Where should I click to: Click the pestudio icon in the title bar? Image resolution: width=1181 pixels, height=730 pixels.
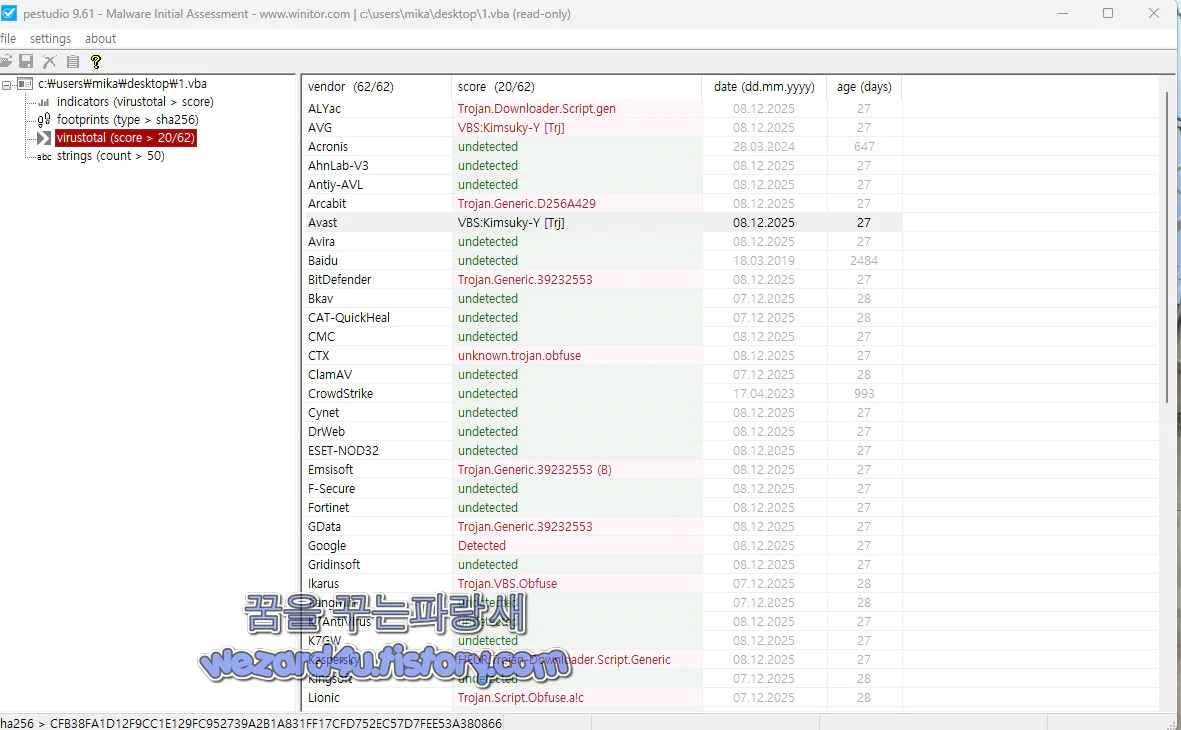pos(11,14)
